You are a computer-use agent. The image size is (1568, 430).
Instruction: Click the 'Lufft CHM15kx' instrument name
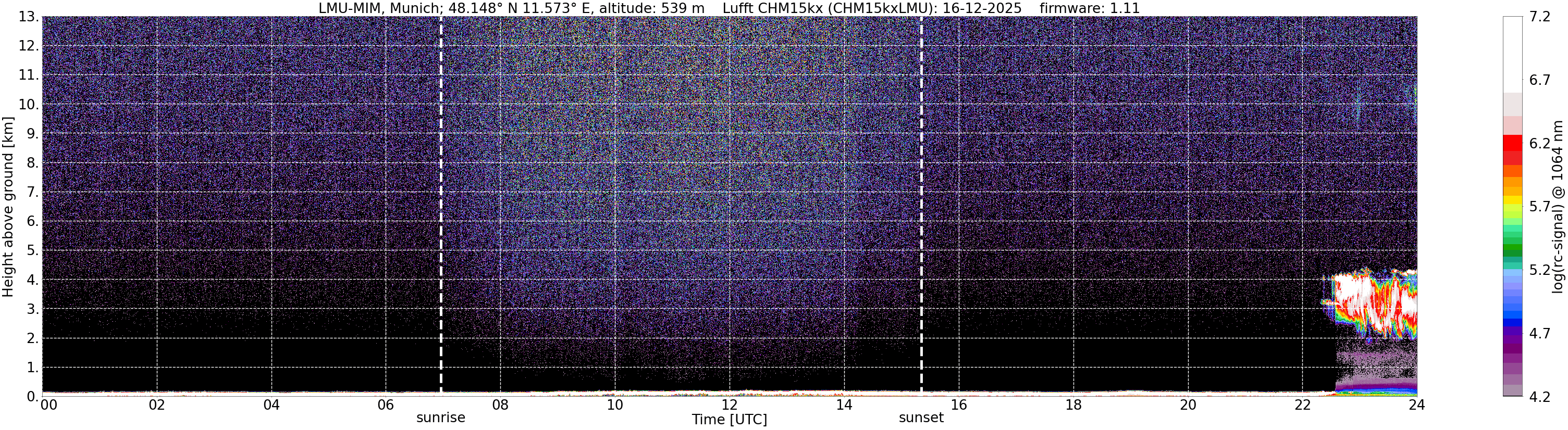click(x=772, y=8)
